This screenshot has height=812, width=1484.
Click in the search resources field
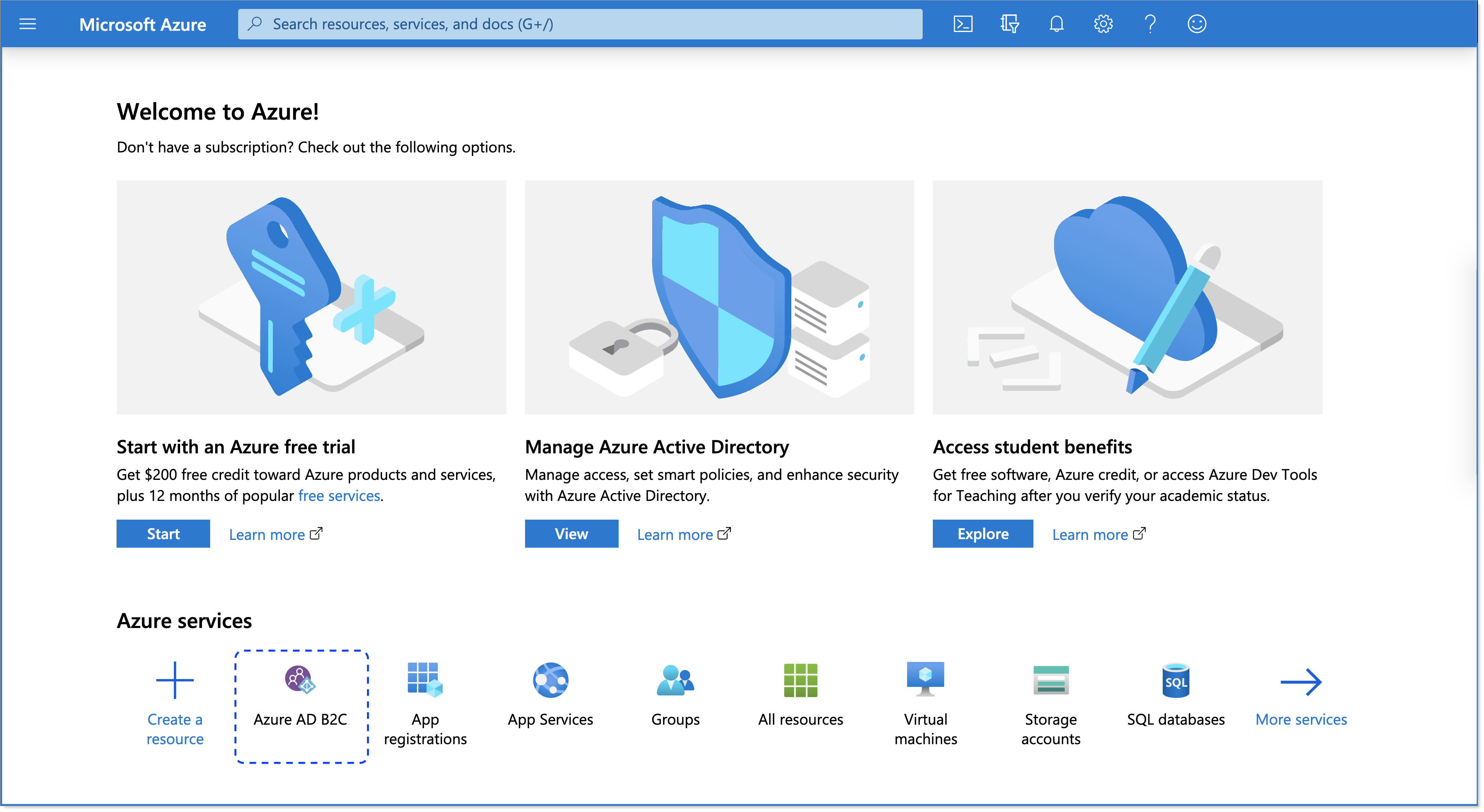click(x=580, y=24)
